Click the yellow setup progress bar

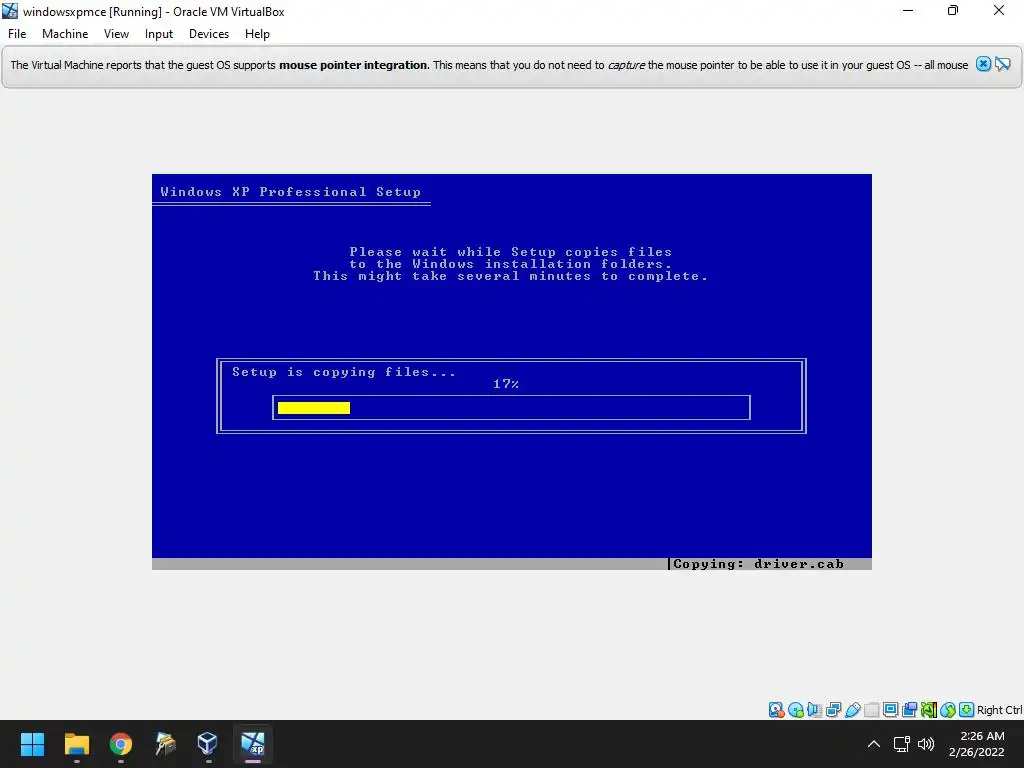(x=314, y=408)
